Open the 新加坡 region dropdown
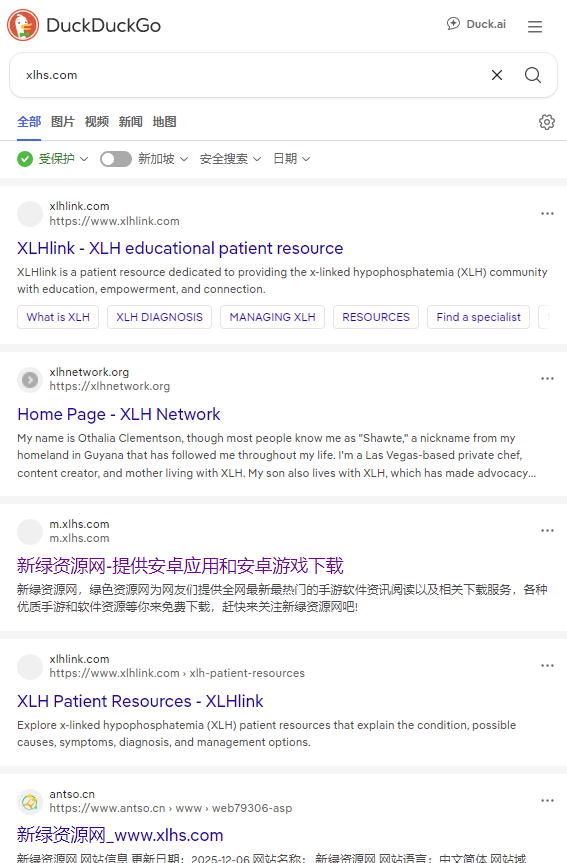 pos(163,159)
